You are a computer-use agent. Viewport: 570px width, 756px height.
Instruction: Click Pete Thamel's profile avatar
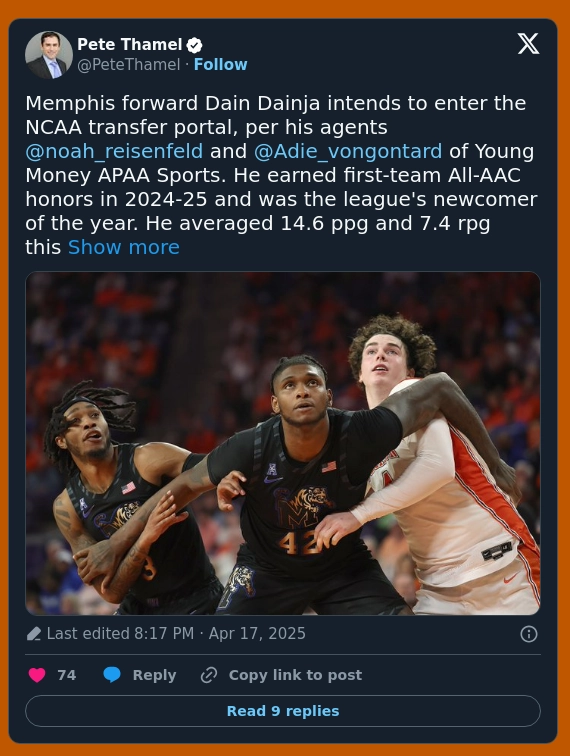point(49,55)
